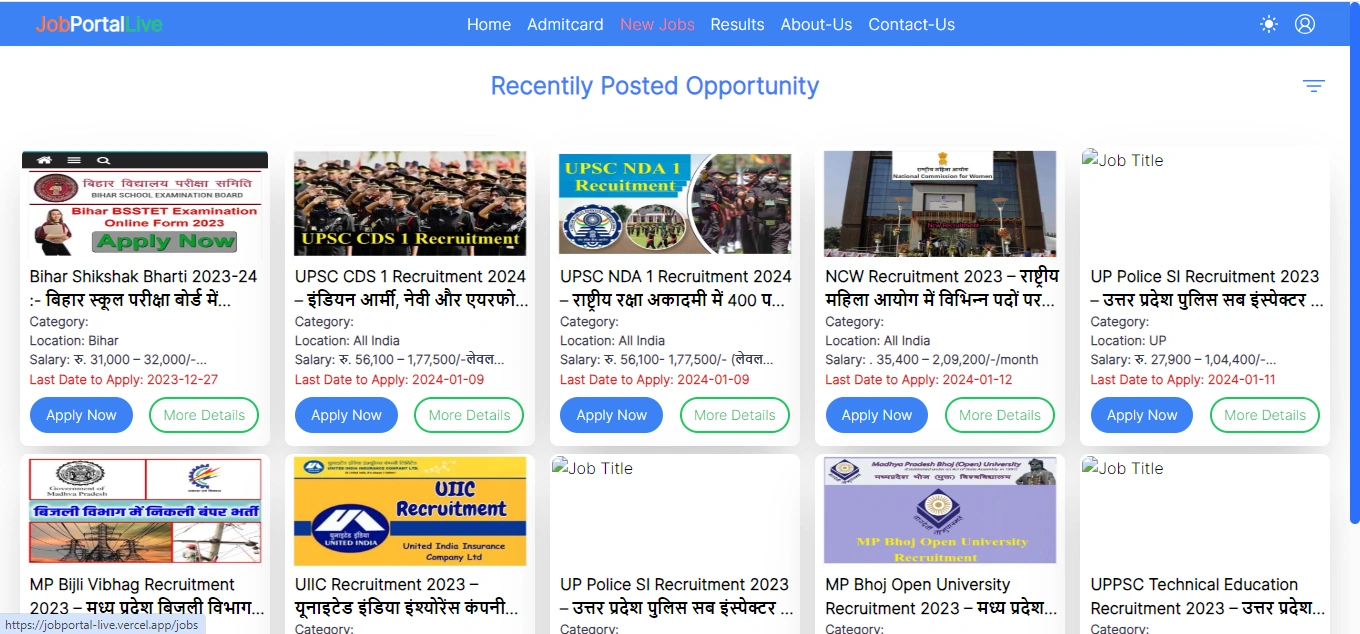Open the Contact-Us link

click(x=911, y=24)
